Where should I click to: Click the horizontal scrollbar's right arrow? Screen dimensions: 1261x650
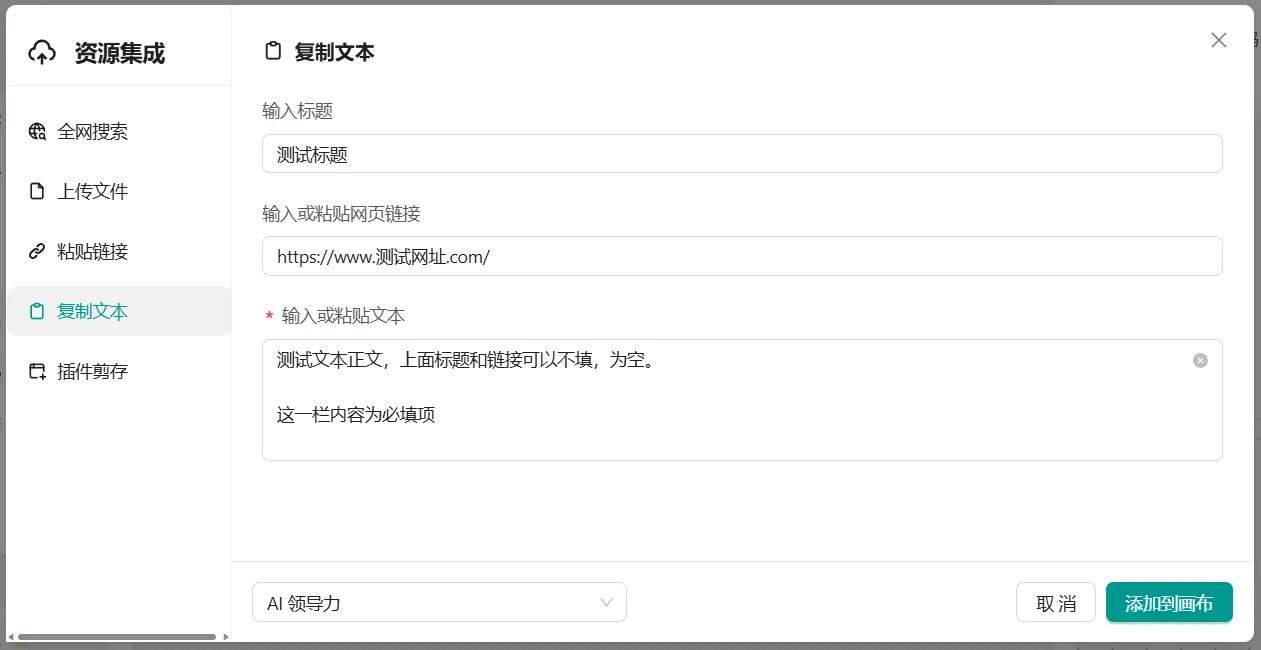[226, 637]
